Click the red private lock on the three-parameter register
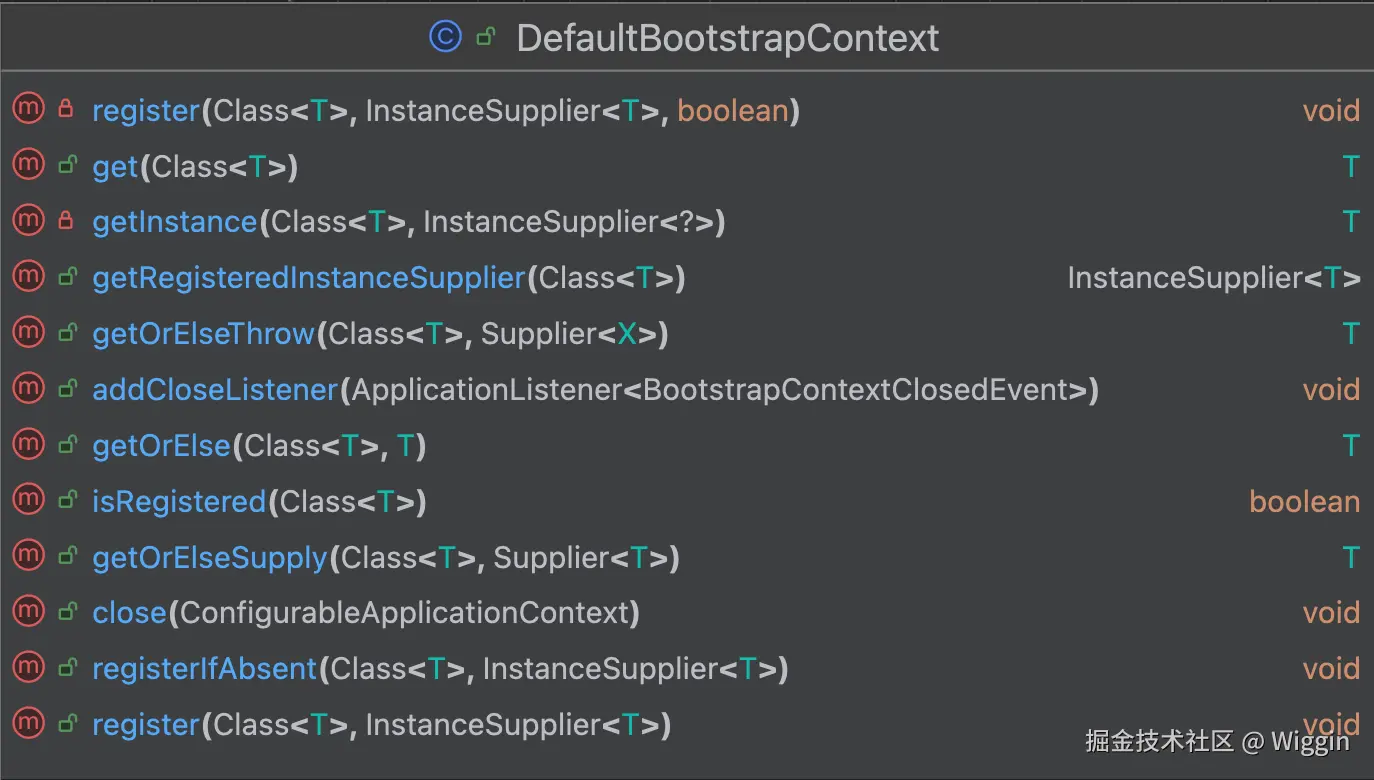Image resolution: width=1374 pixels, height=780 pixels. 66,109
